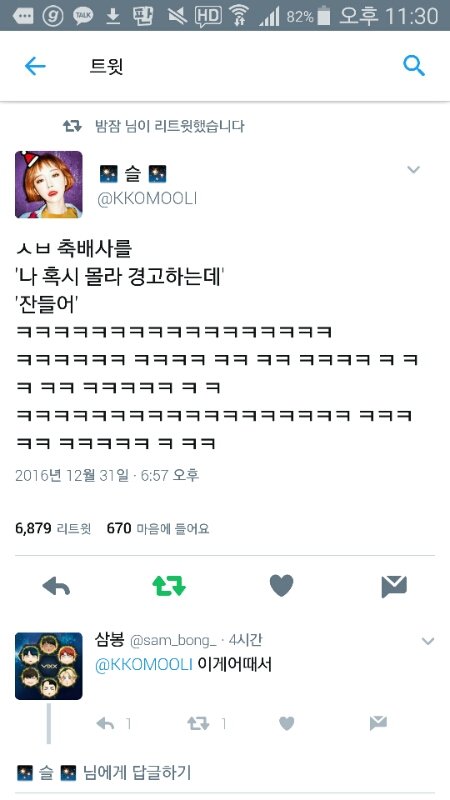The image size is (450, 800).
Task: Toggle the green retweet on main tweet
Action: pyautogui.click(x=169, y=586)
